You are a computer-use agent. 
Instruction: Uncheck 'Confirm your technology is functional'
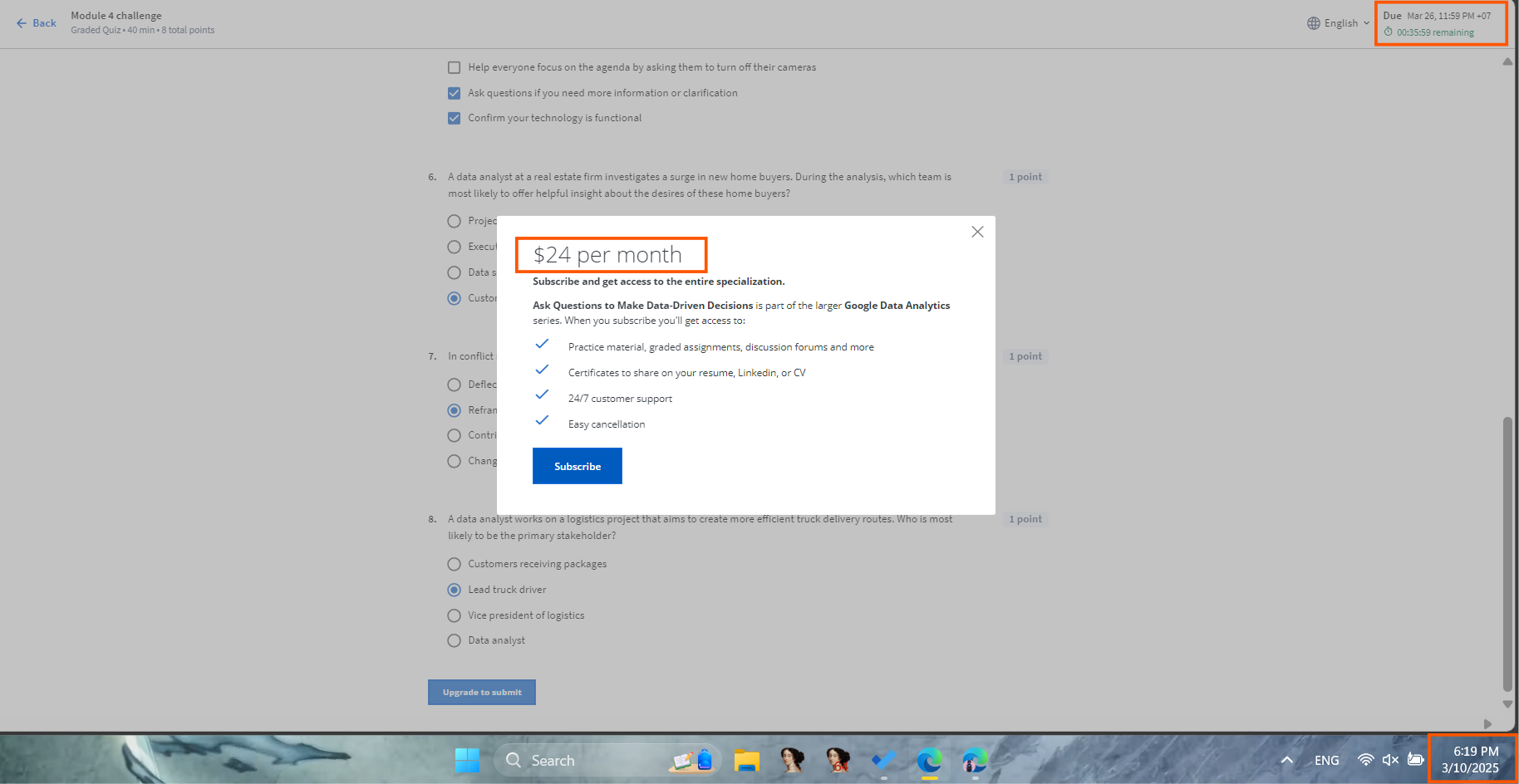tap(455, 118)
